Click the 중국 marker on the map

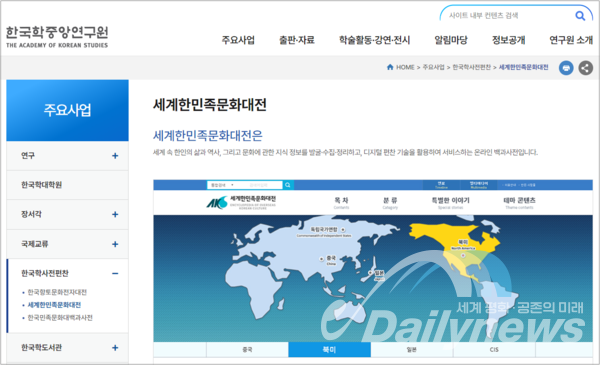click(322, 259)
